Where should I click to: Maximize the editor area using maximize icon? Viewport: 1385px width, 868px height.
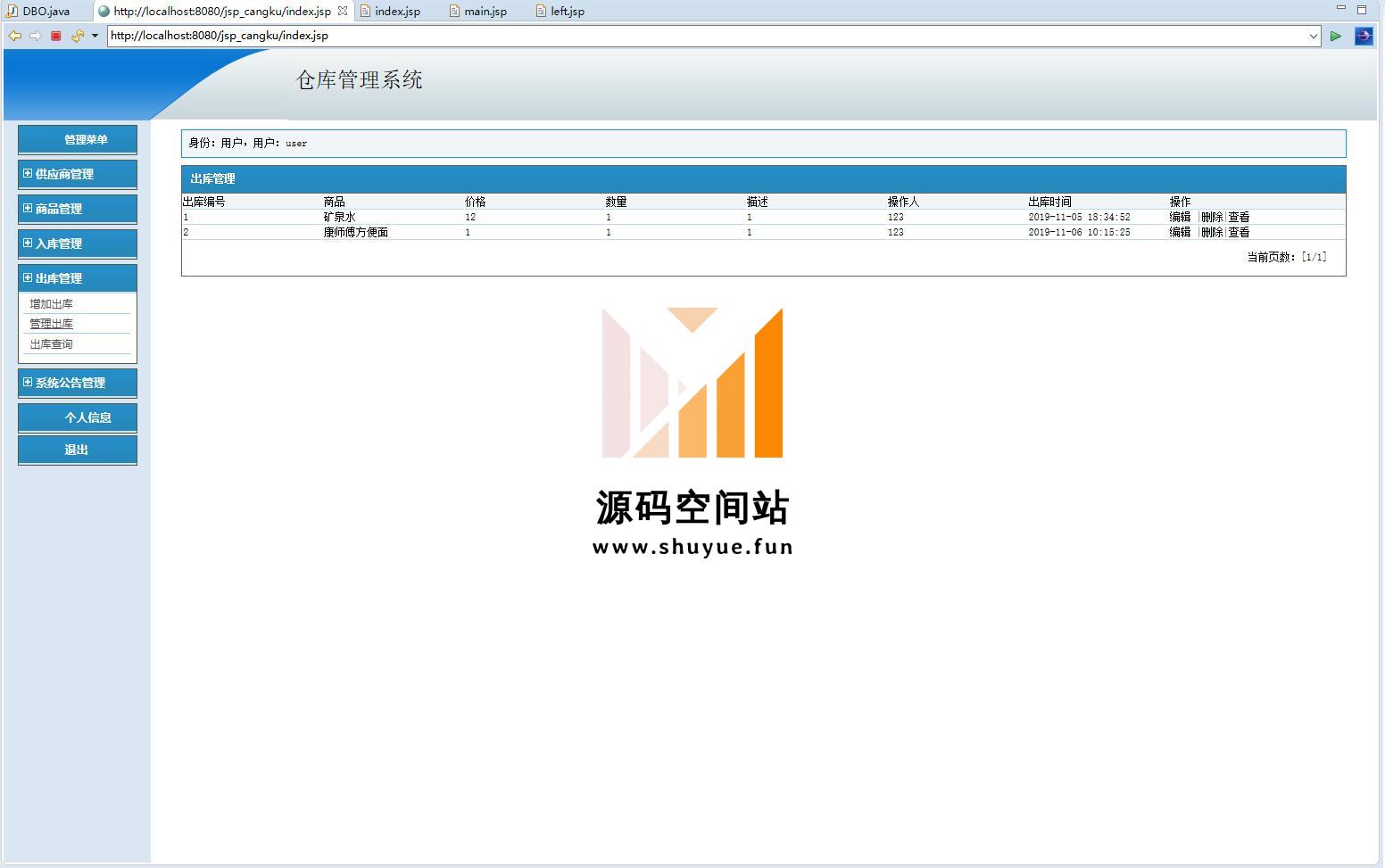(x=1362, y=10)
